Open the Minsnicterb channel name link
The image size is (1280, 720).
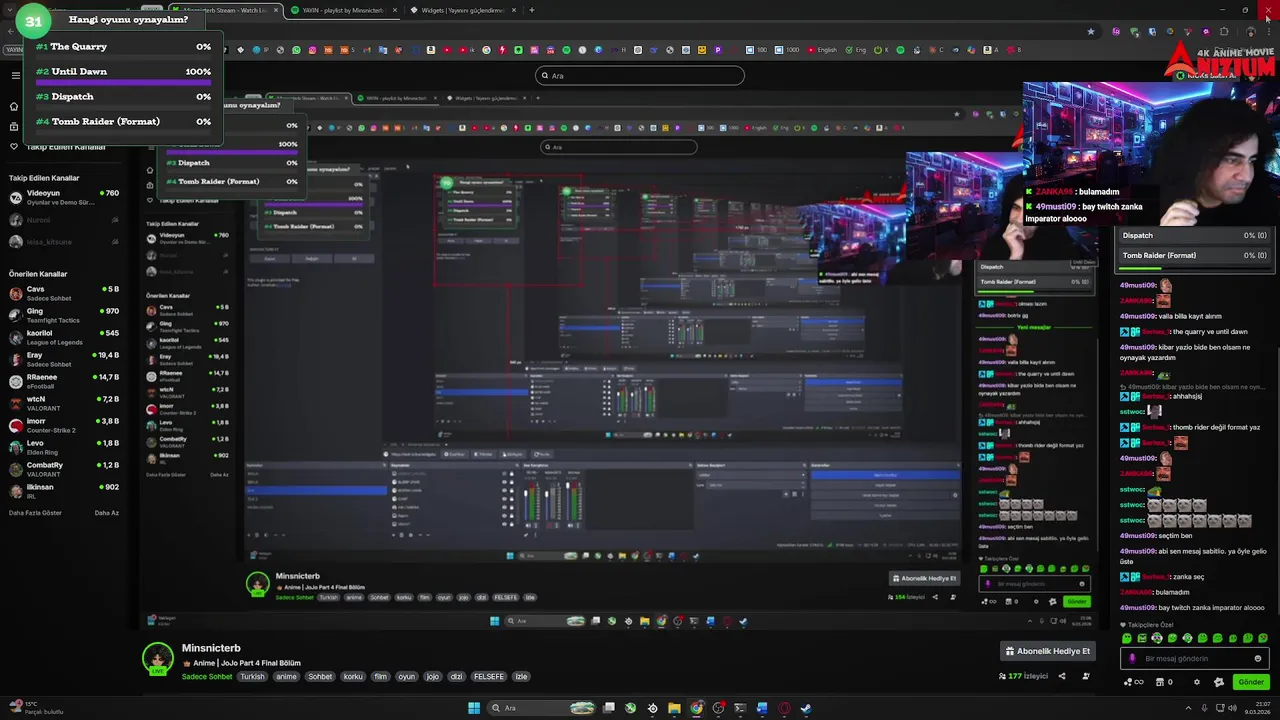(x=211, y=648)
